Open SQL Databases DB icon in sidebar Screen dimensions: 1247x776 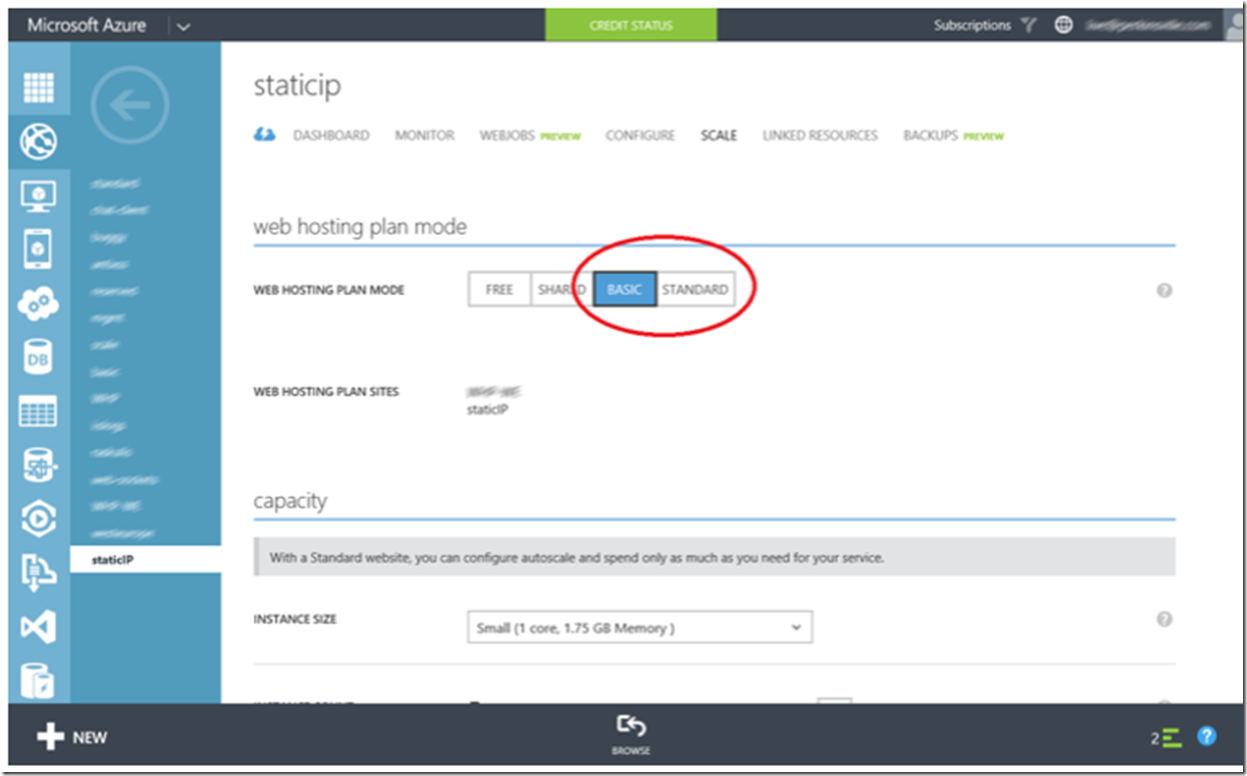click(x=39, y=357)
